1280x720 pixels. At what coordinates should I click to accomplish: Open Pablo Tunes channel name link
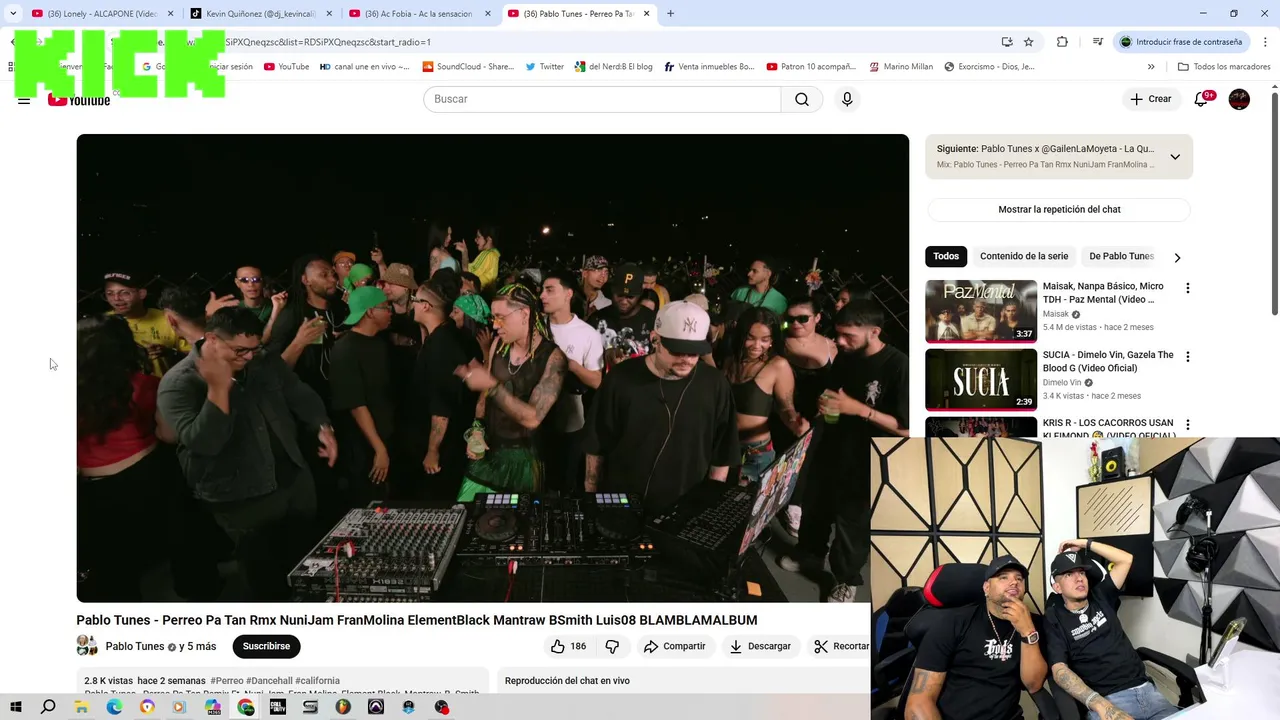coord(135,647)
